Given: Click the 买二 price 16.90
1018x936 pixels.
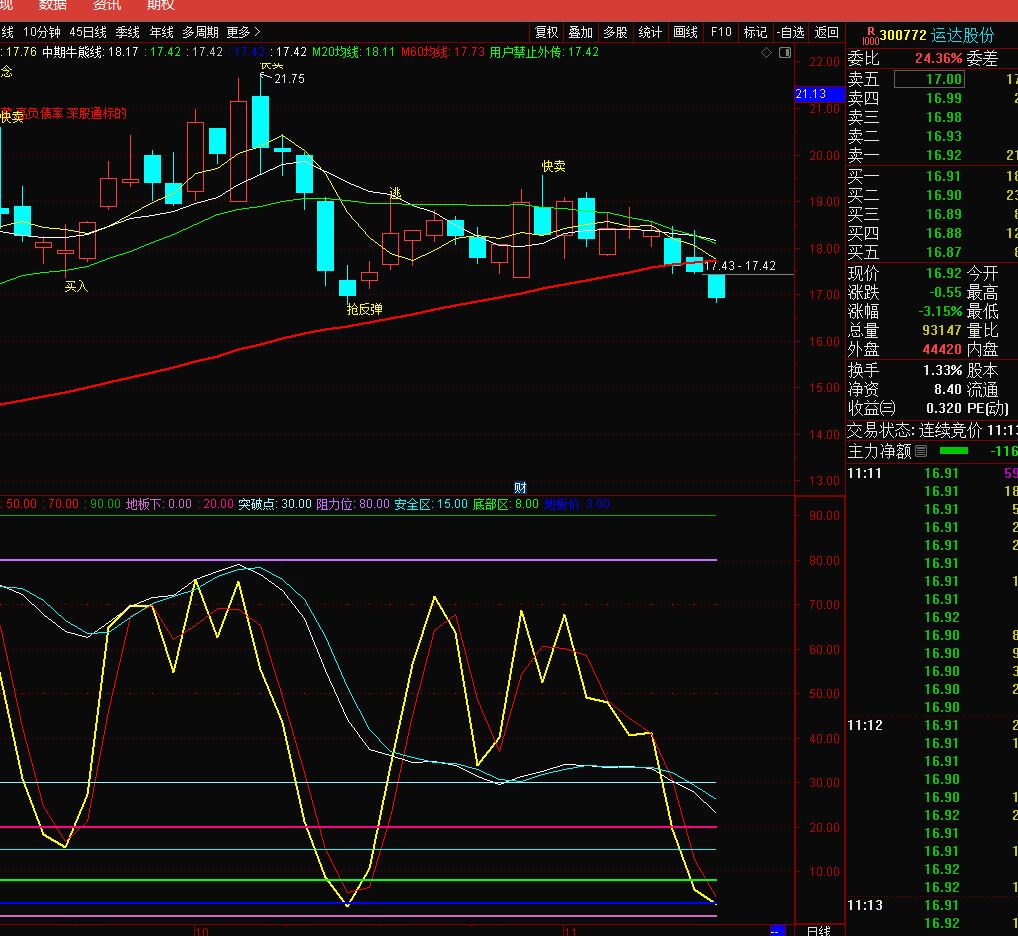Looking at the screenshot, I should pyautogui.click(x=943, y=195).
